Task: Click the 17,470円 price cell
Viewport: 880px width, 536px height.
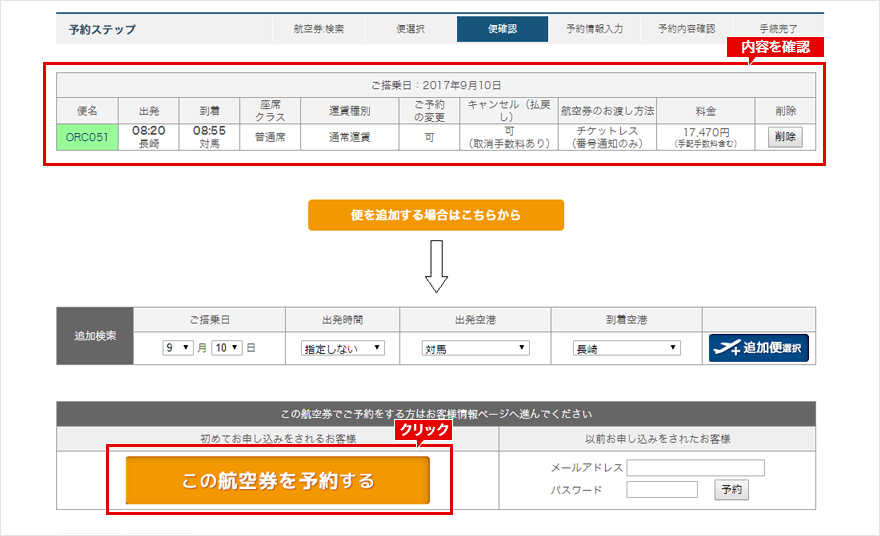Action: click(706, 137)
